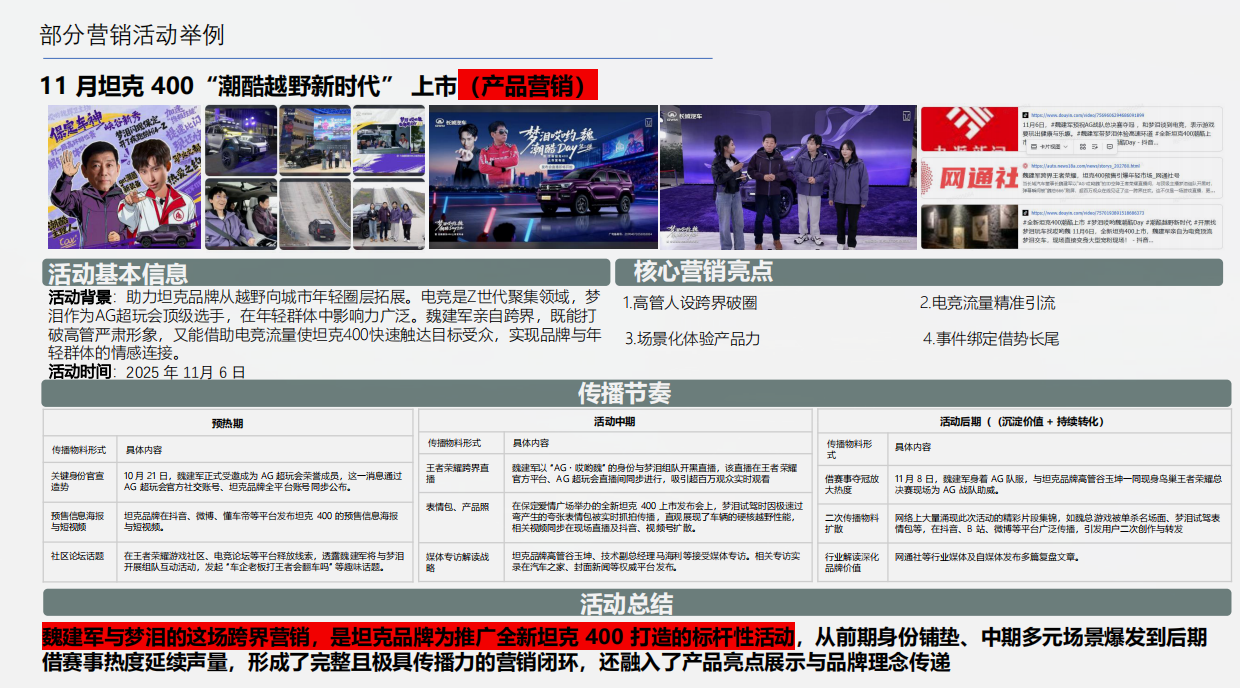This screenshot has width=1240, height=697.
Task: Select highlight 2.电竞流量精准引流
Action: pyautogui.click(x=987, y=303)
